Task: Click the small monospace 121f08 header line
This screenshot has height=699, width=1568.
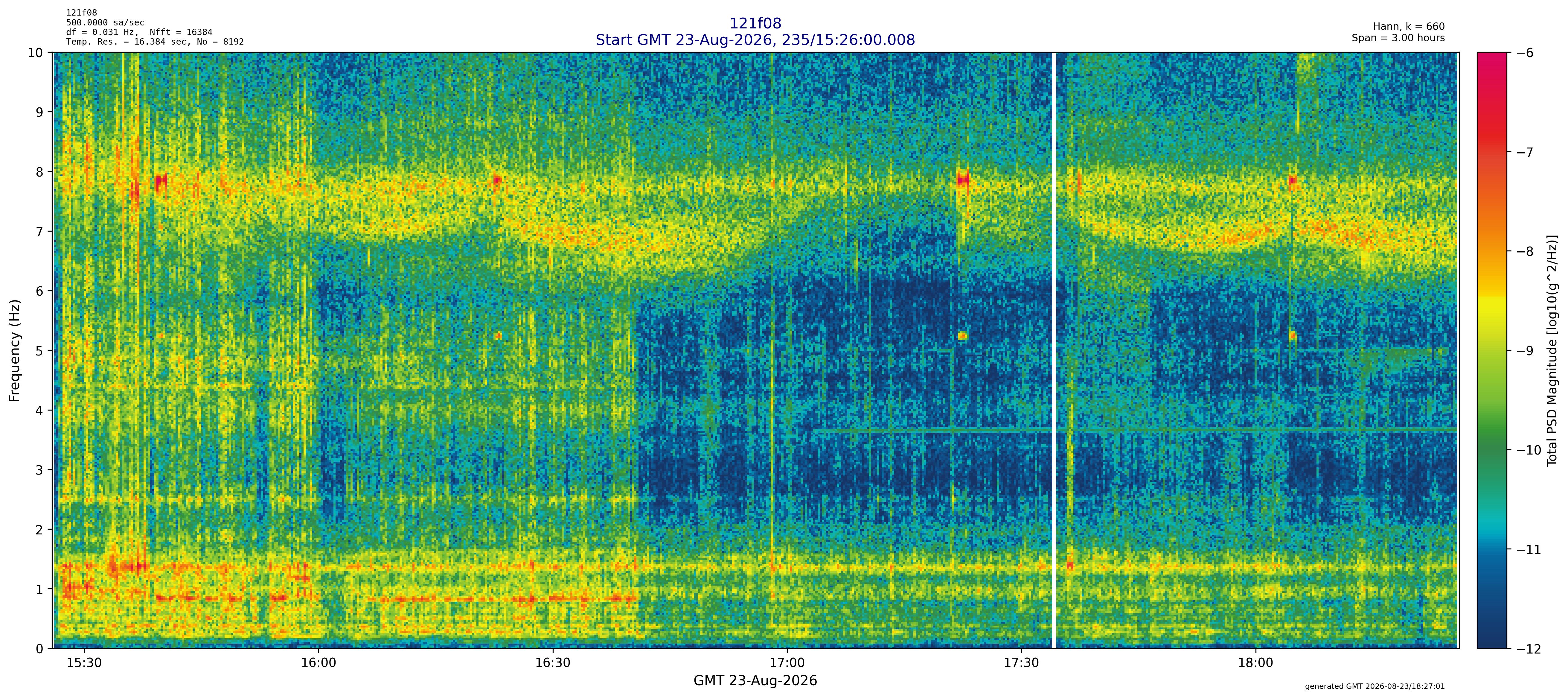Action: [x=82, y=13]
